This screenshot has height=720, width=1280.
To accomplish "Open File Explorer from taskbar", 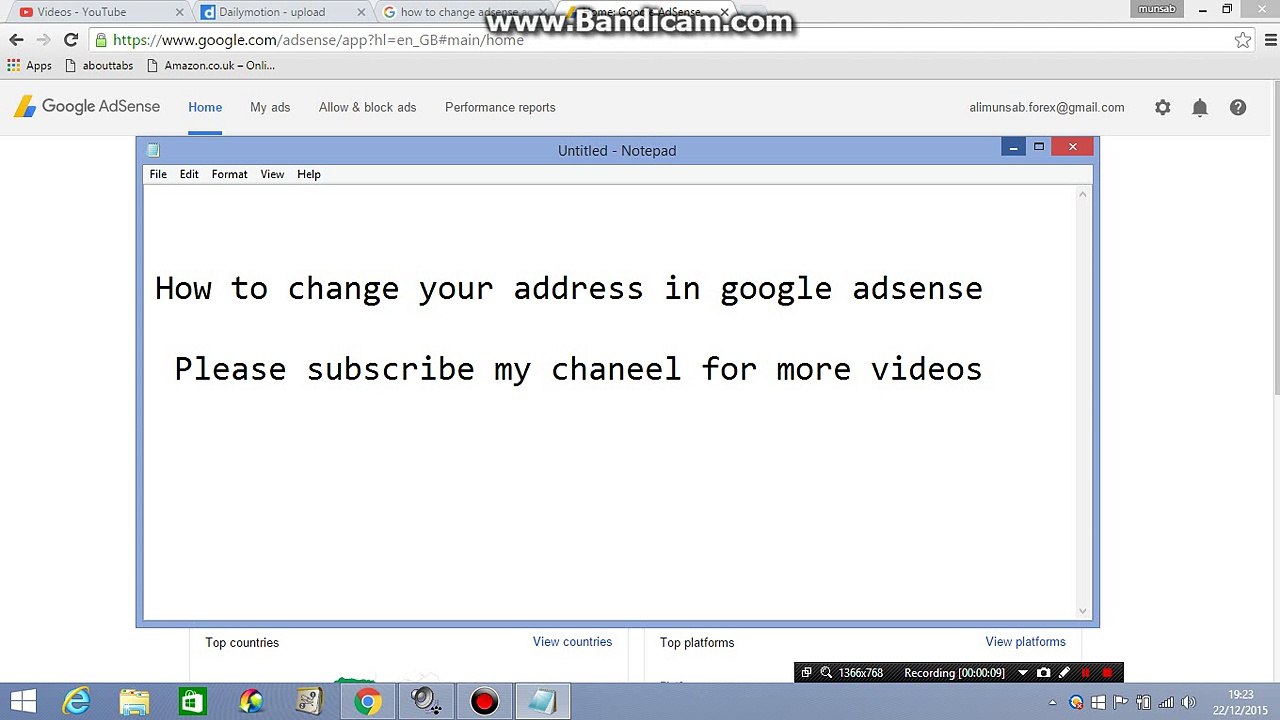I will tap(135, 701).
